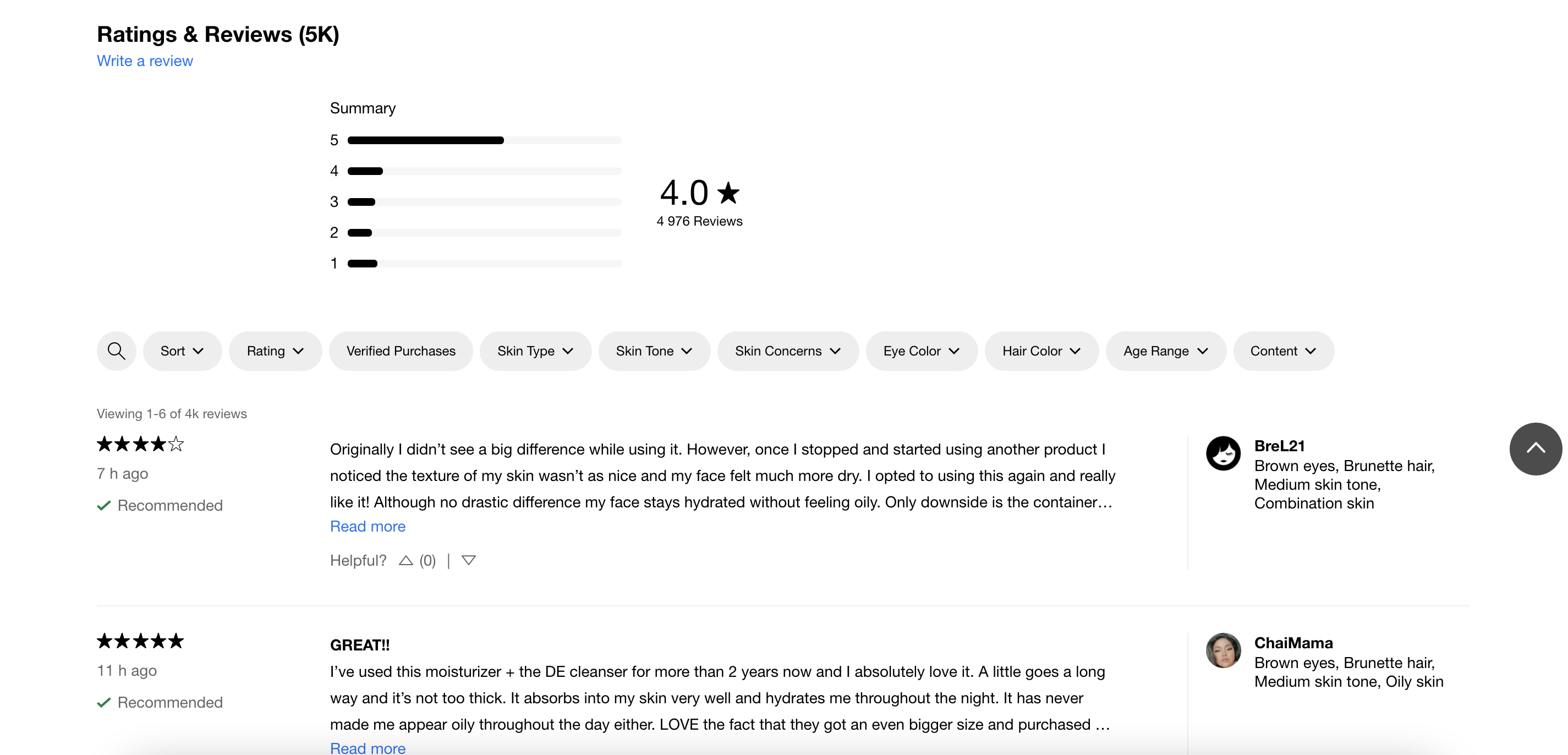This screenshot has width=1568, height=755.
Task: Click the scroll to top arrow button
Action: pos(1535,448)
